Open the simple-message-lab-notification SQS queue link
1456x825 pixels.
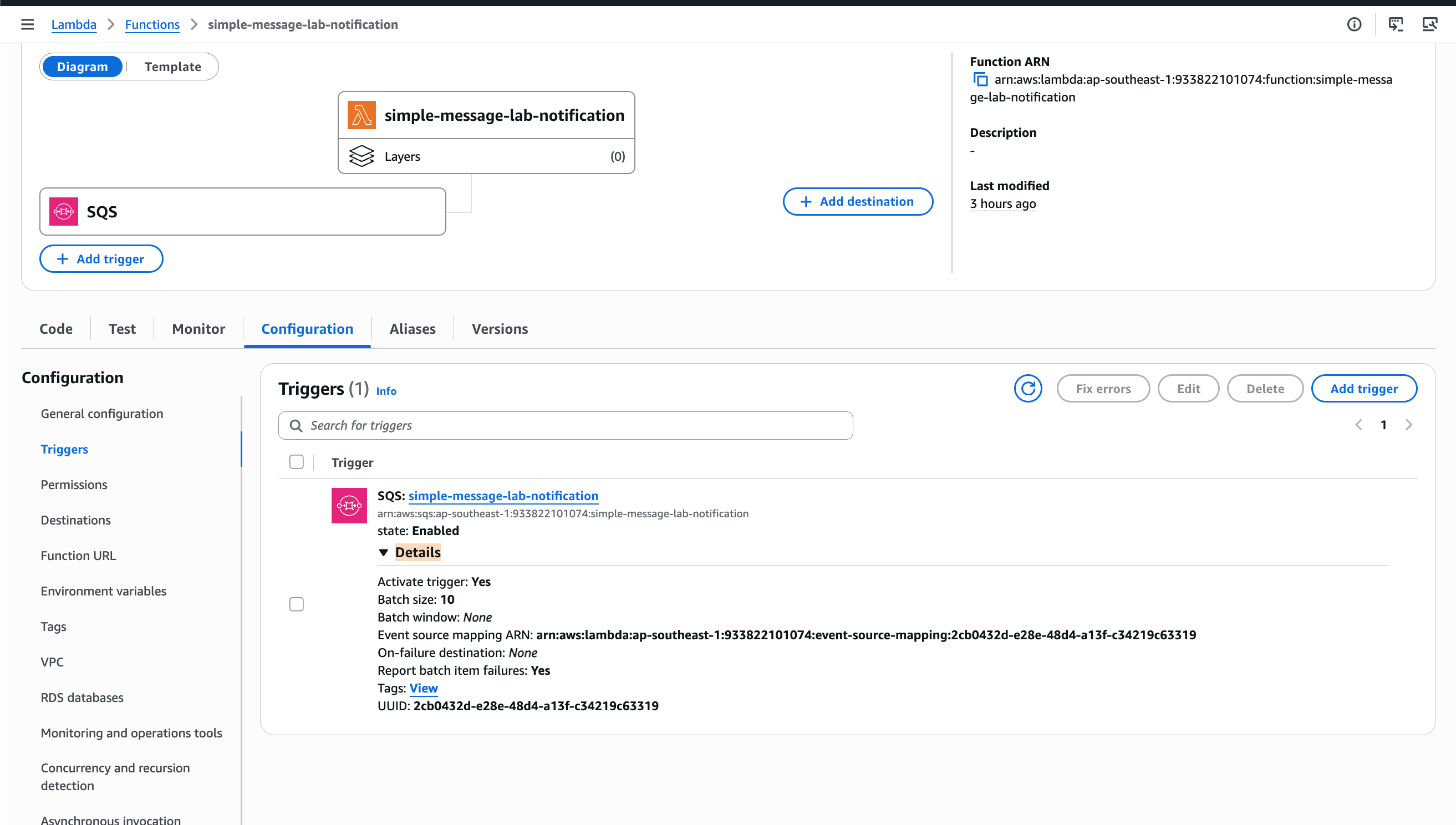[x=503, y=496]
